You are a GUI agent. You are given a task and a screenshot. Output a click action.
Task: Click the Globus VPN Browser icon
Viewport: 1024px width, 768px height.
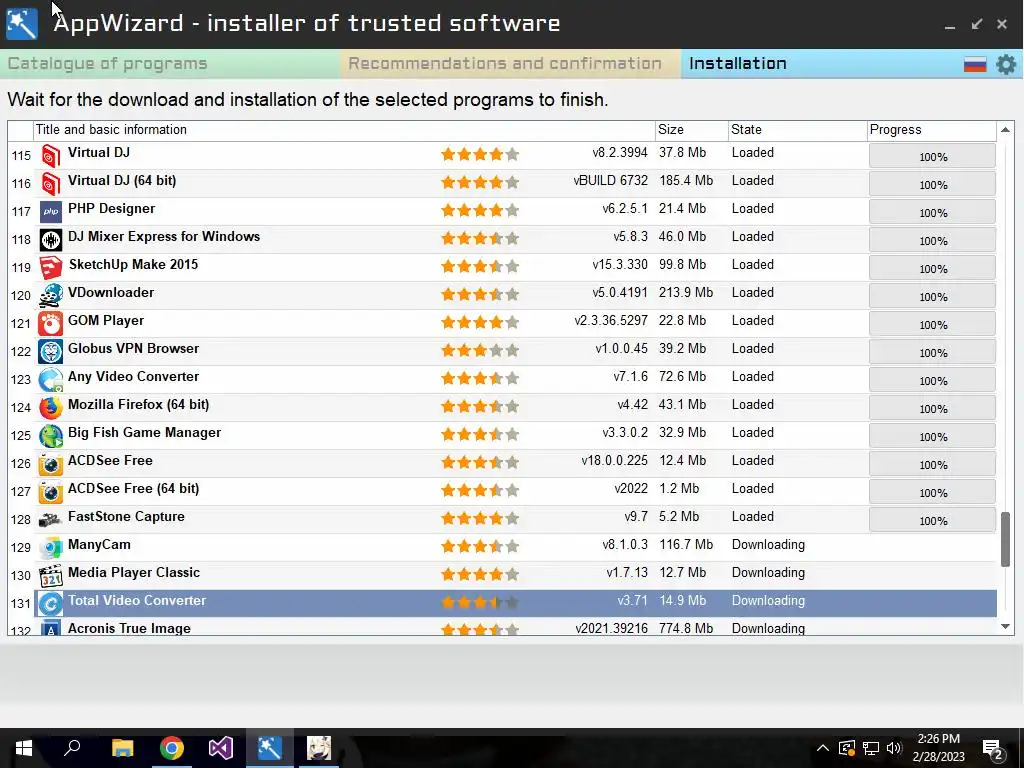pyautogui.click(x=50, y=352)
